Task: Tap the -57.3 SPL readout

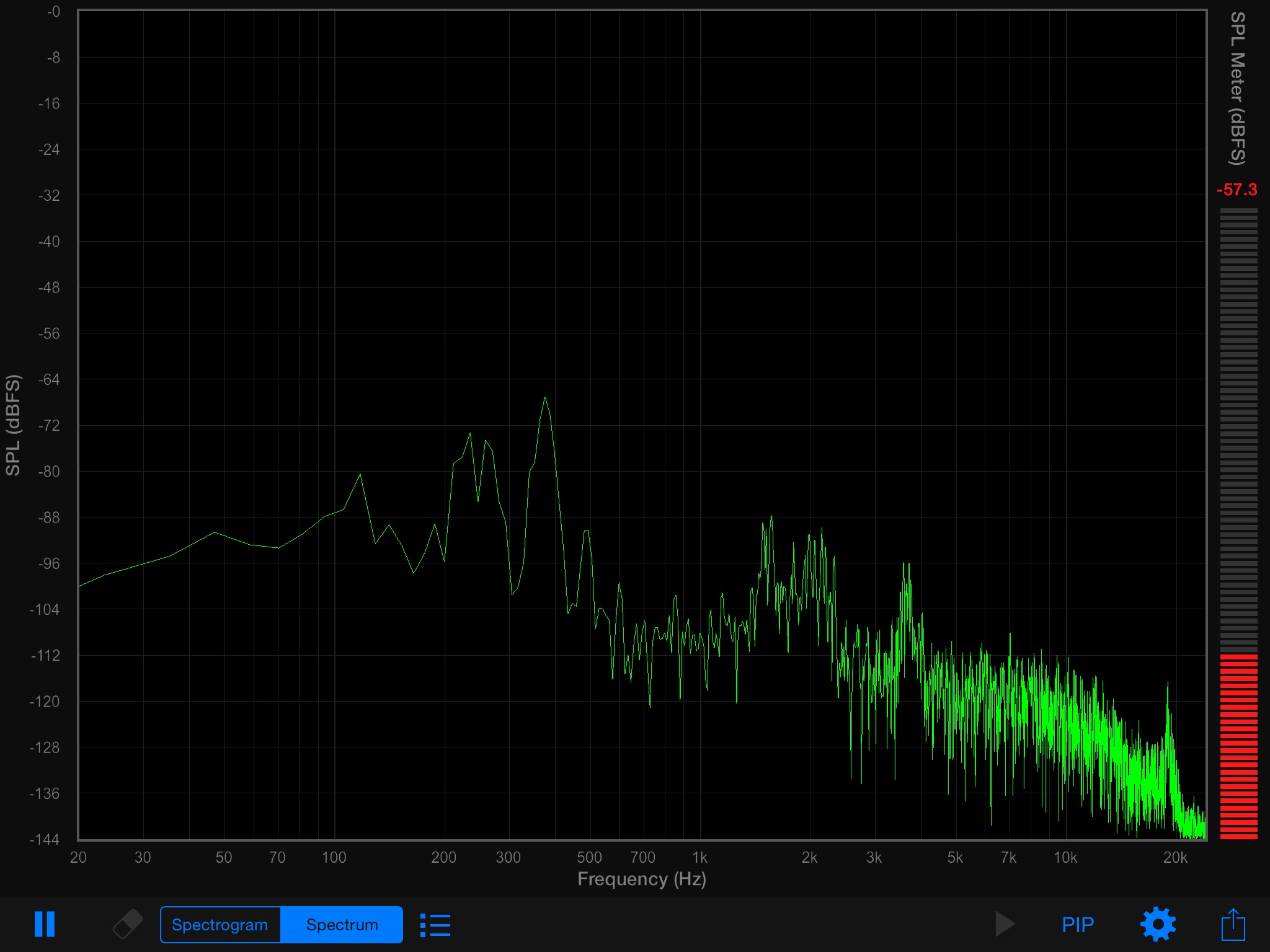Action: click(1237, 190)
